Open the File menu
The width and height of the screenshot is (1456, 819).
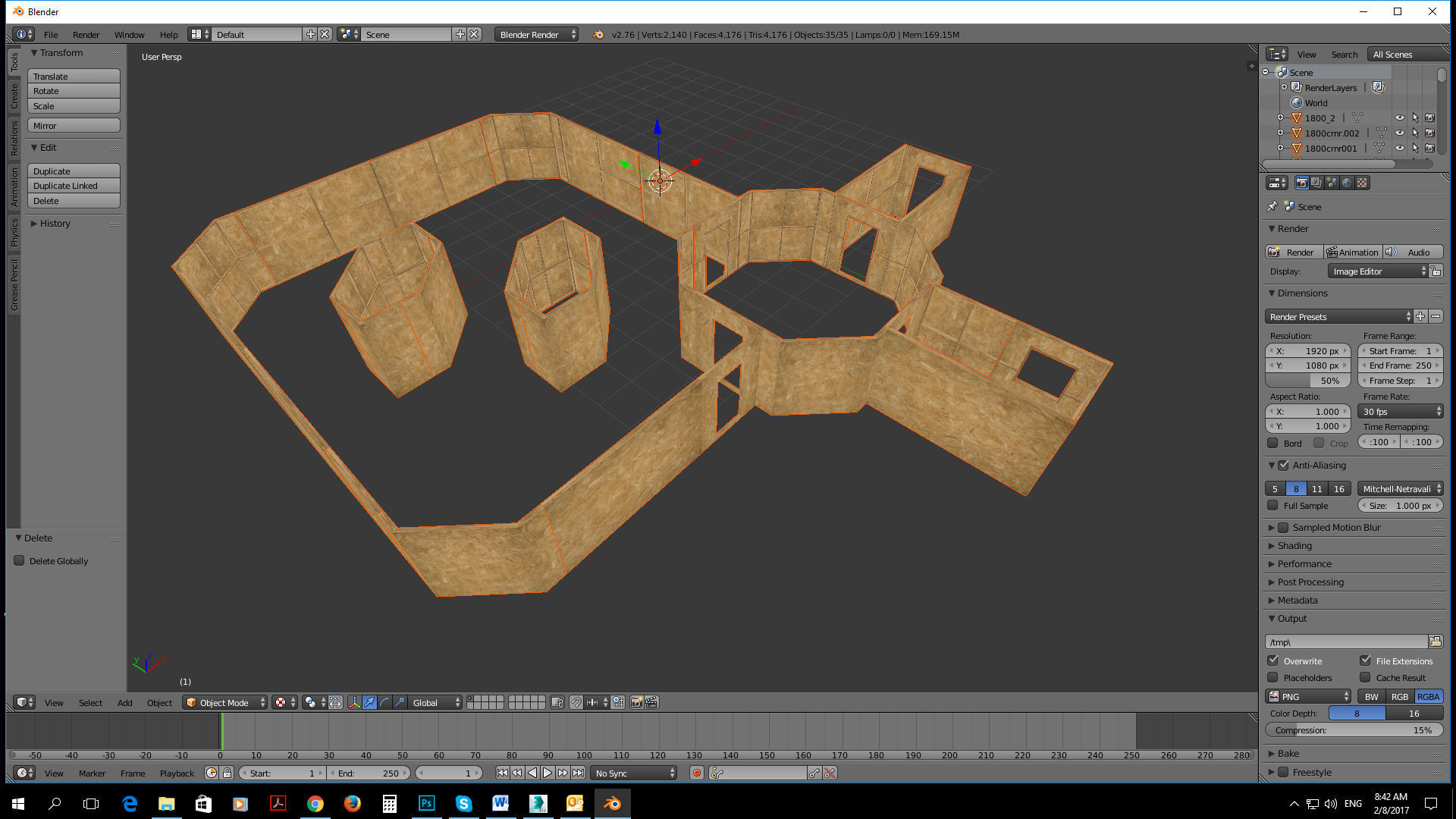pyautogui.click(x=51, y=34)
